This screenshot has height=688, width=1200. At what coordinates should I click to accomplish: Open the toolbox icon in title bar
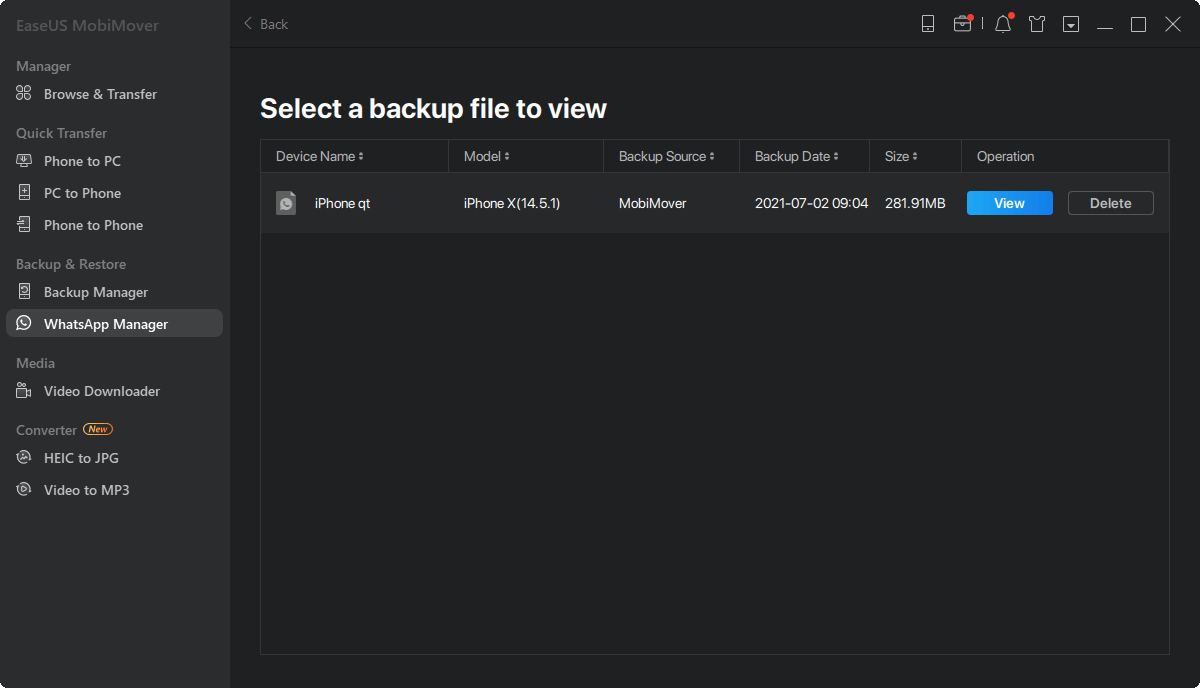962,24
